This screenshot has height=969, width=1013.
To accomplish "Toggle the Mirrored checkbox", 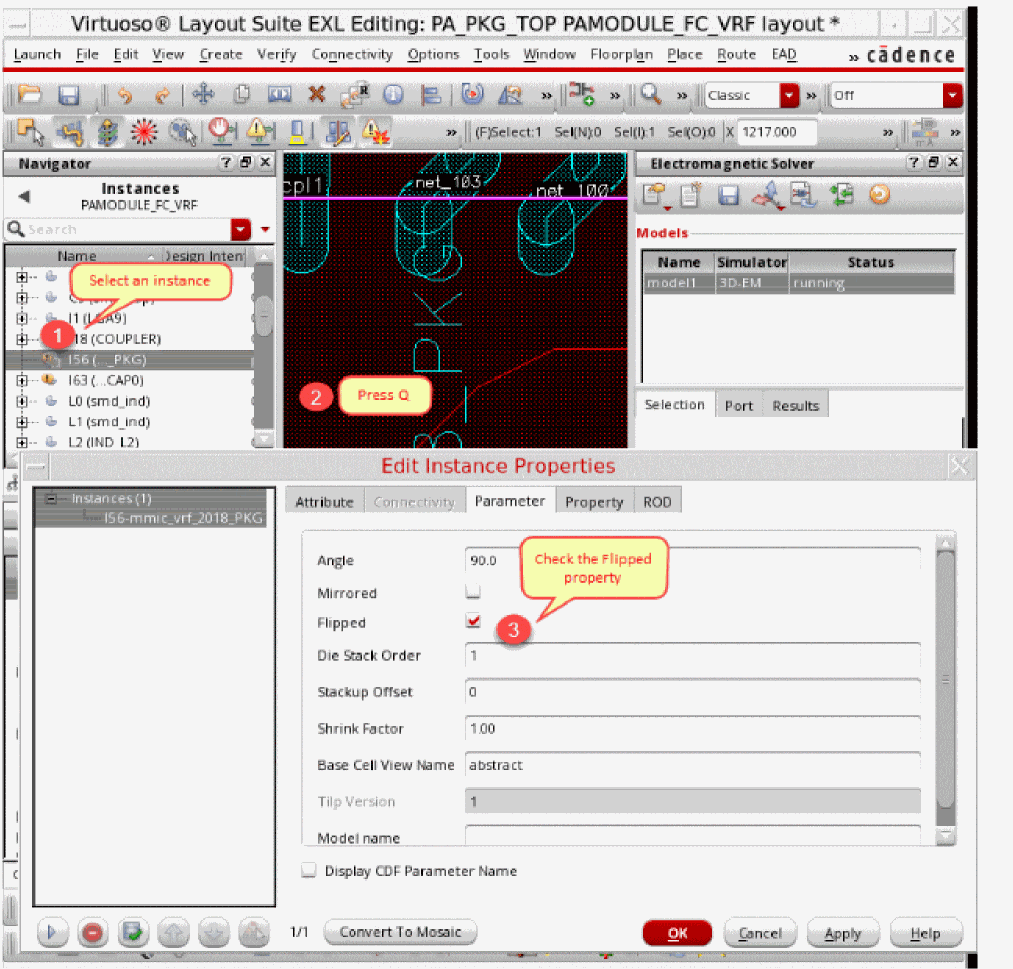I will 473,591.
